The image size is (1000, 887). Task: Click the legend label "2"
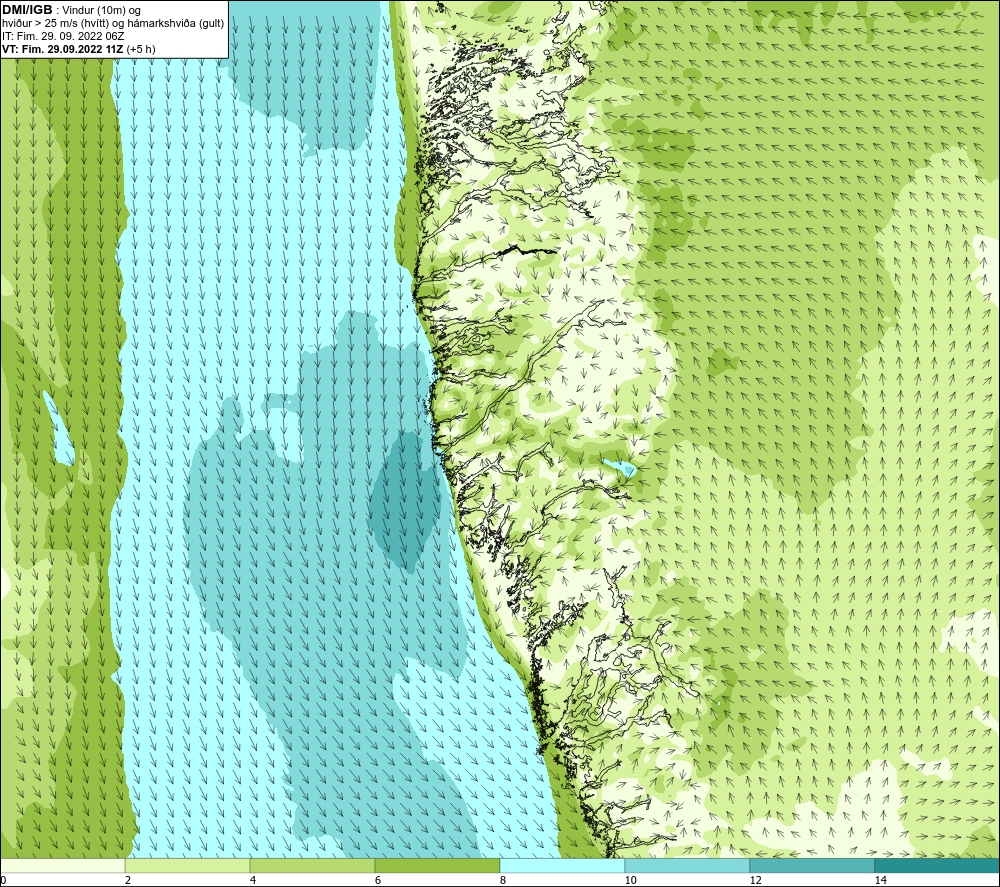click(x=128, y=881)
